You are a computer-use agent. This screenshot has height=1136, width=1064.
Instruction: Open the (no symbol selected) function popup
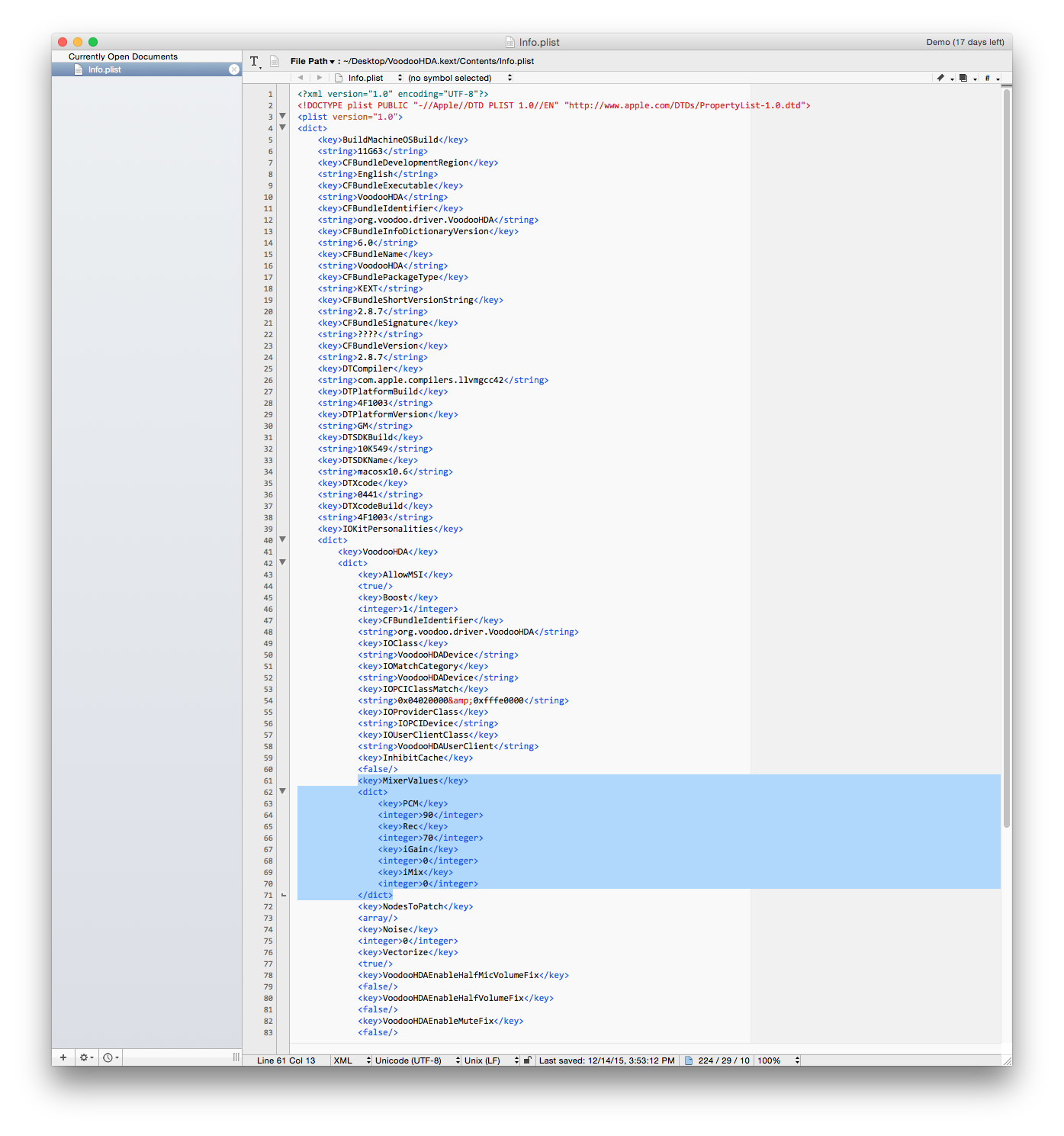coord(459,78)
